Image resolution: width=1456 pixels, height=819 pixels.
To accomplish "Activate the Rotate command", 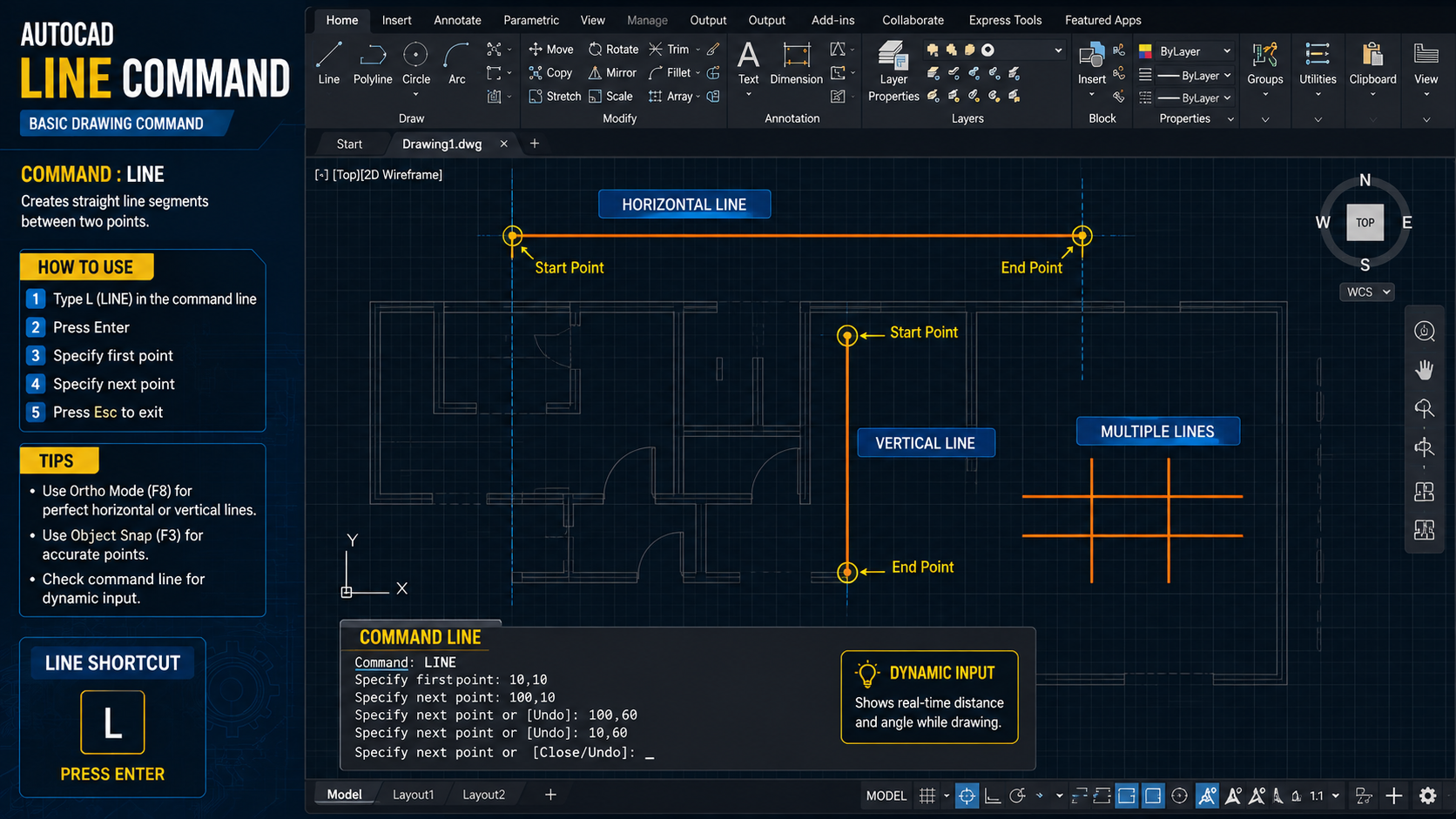I will coord(613,50).
